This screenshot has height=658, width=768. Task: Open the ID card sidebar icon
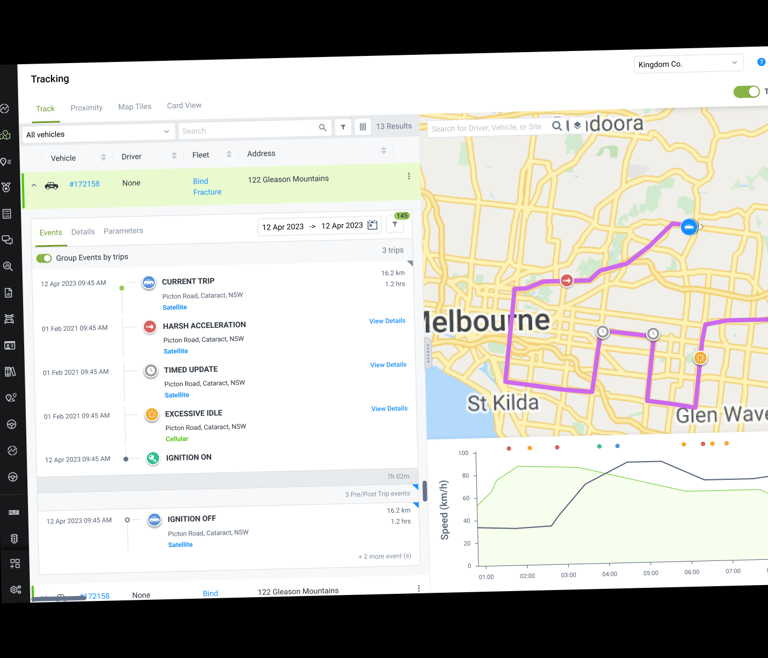tap(9, 345)
